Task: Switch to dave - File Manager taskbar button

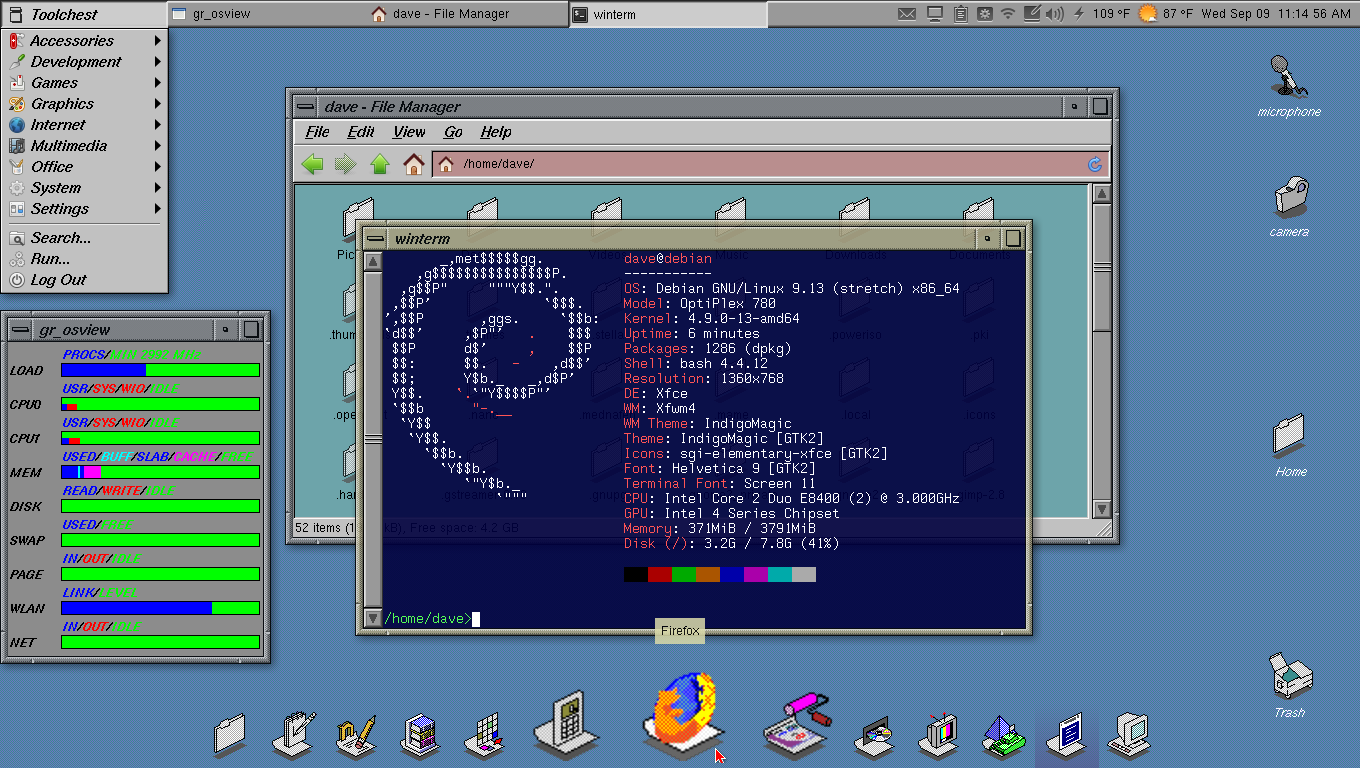Action: point(467,14)
